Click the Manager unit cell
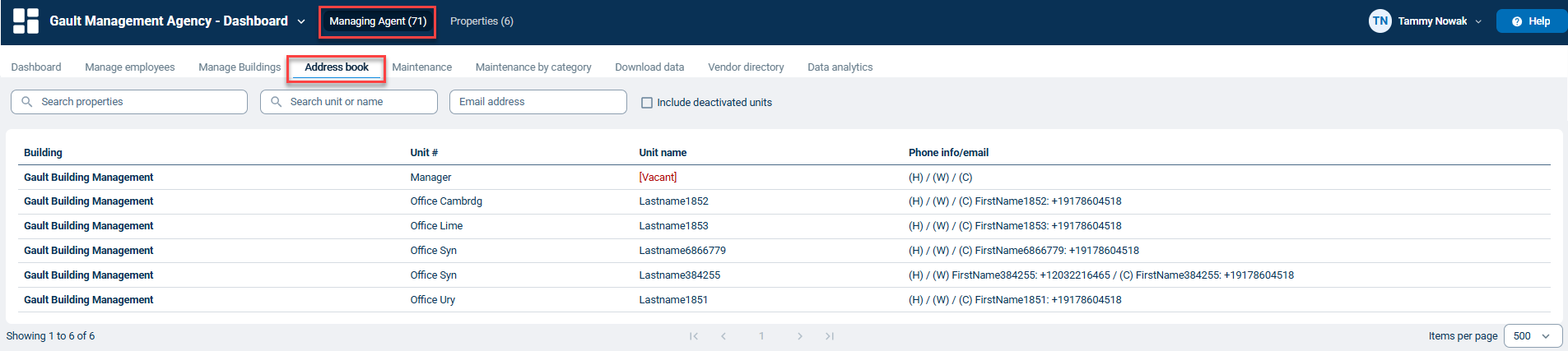The image size is (1568, 351). [x=430, y=178]
